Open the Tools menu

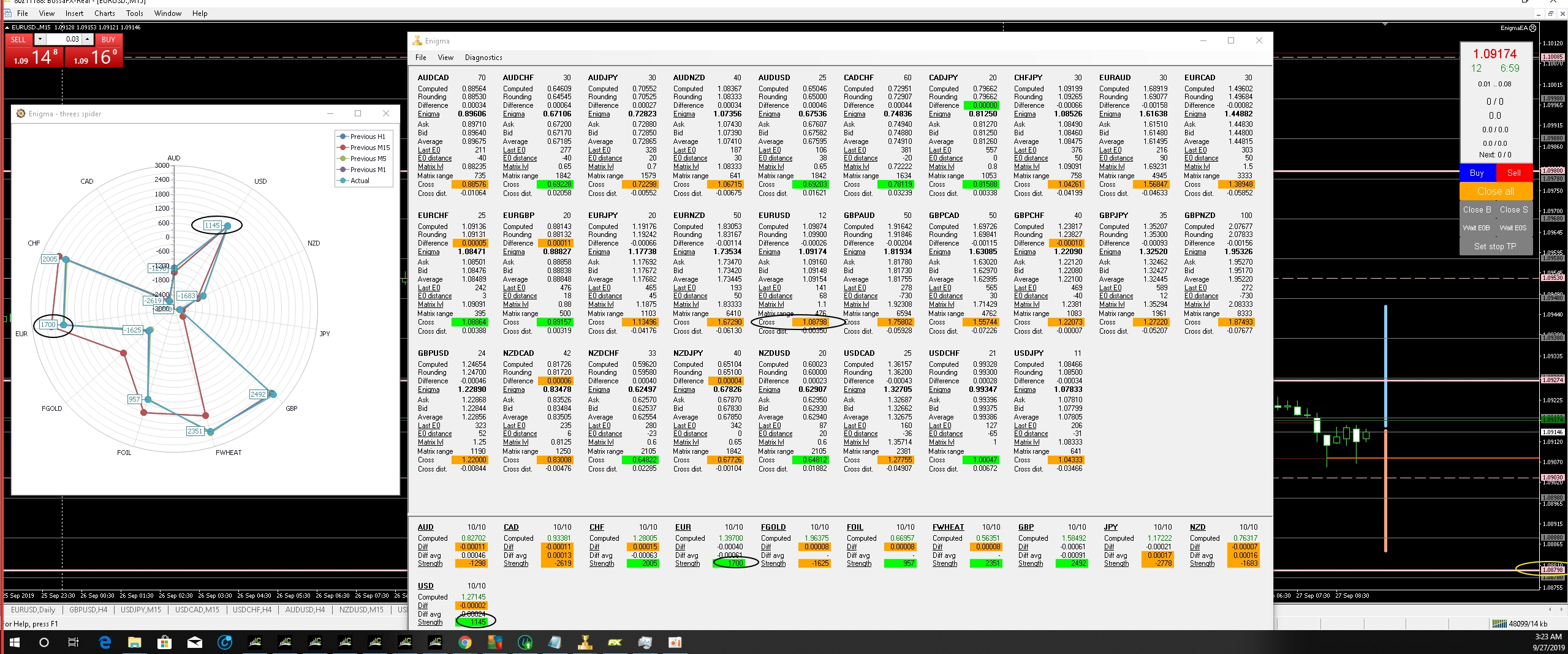[134, 13]
